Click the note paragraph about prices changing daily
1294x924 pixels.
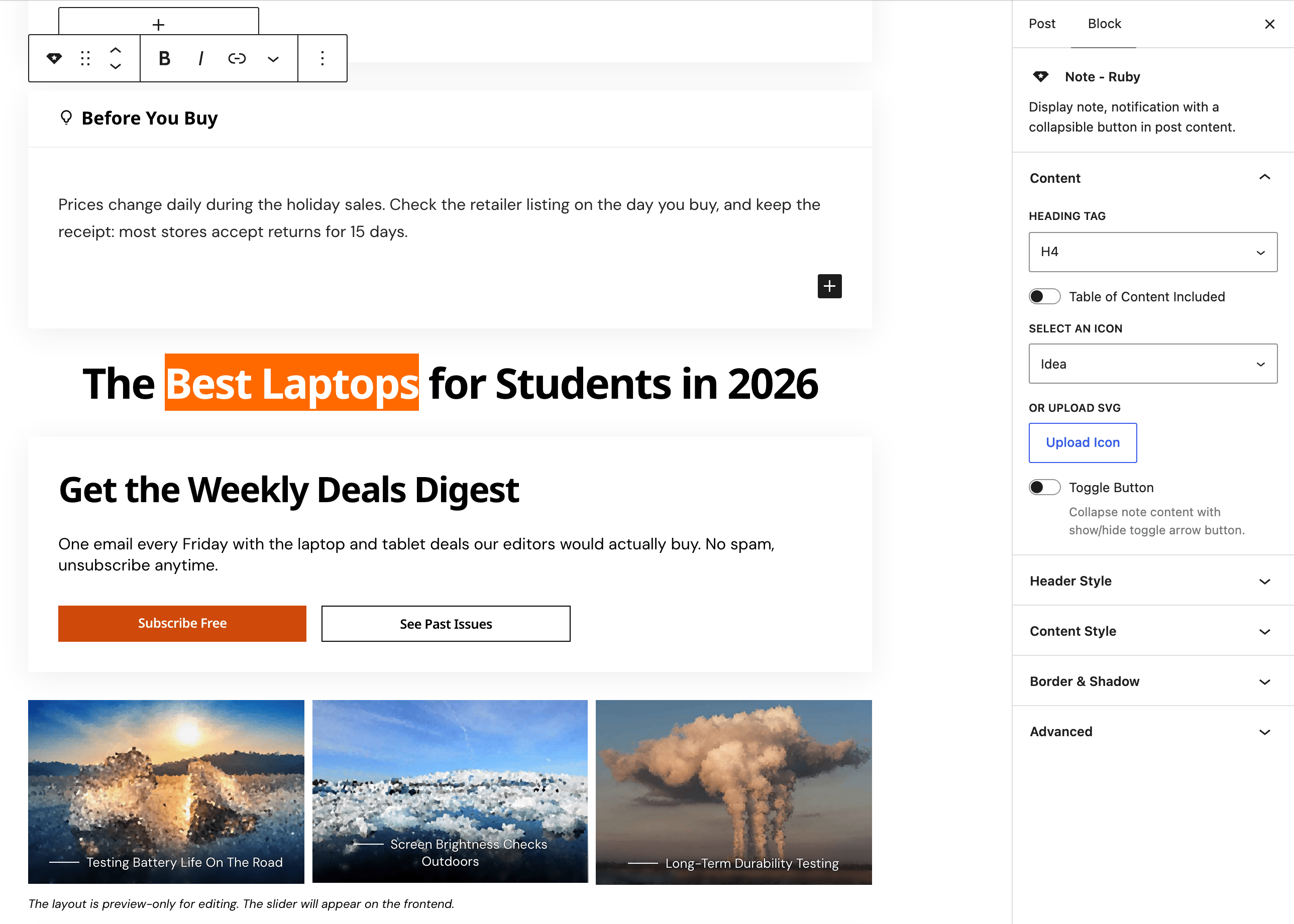pos(439,218)
